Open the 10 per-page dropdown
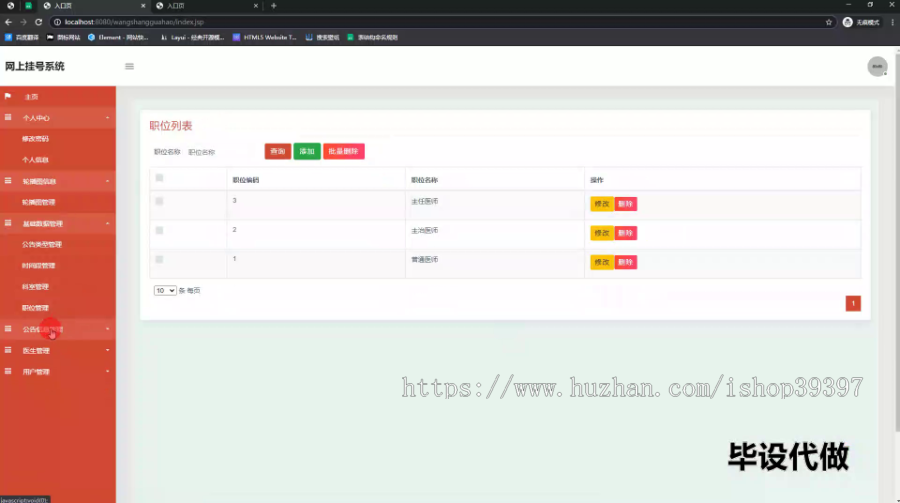The width and height of the screenshot is (900, 503). tap(165, 291)
